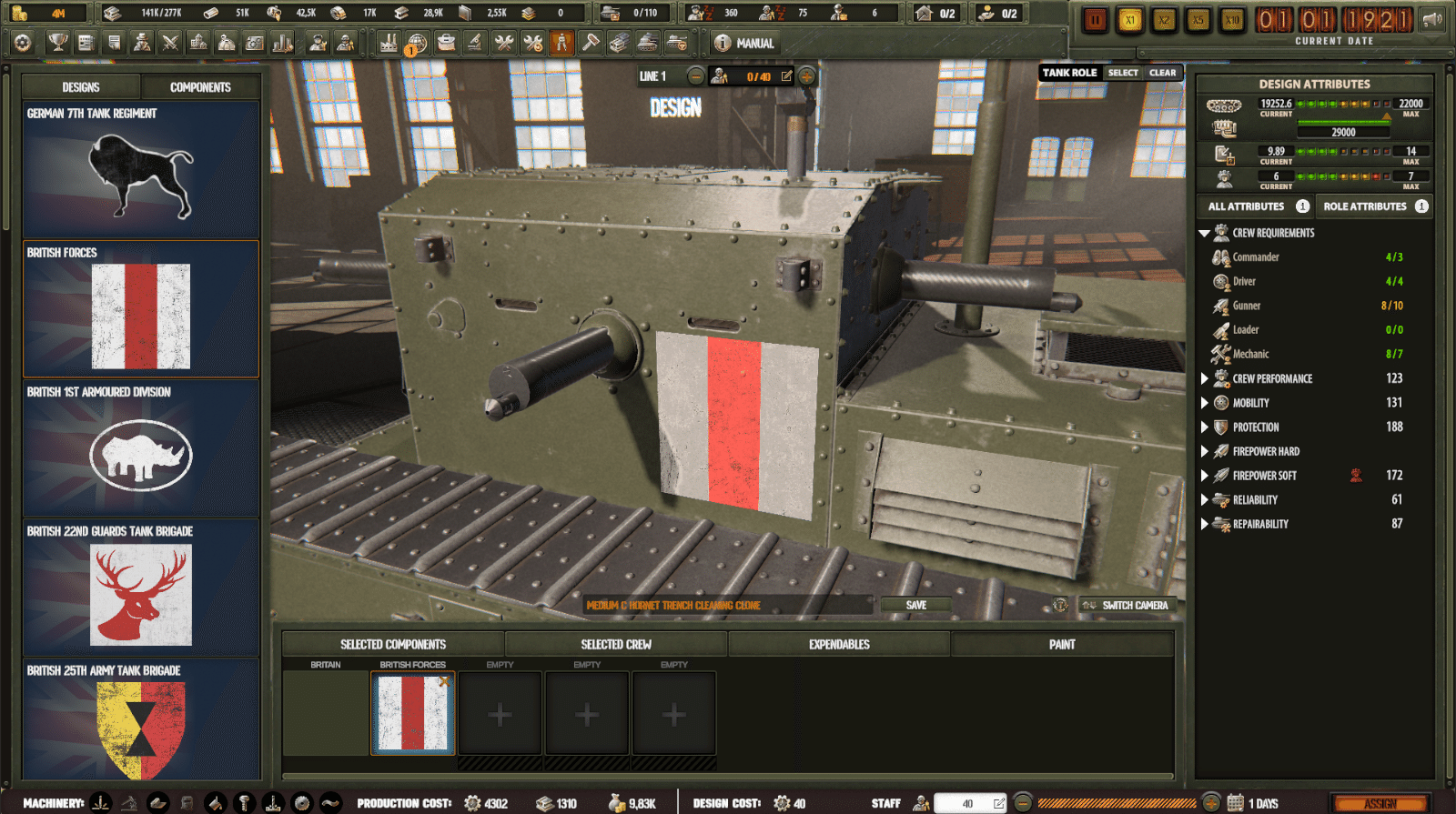Expand the Crew Performance section
Image resolution: width=1456 pixels, height=814 pixels.
coord(1204,378)
